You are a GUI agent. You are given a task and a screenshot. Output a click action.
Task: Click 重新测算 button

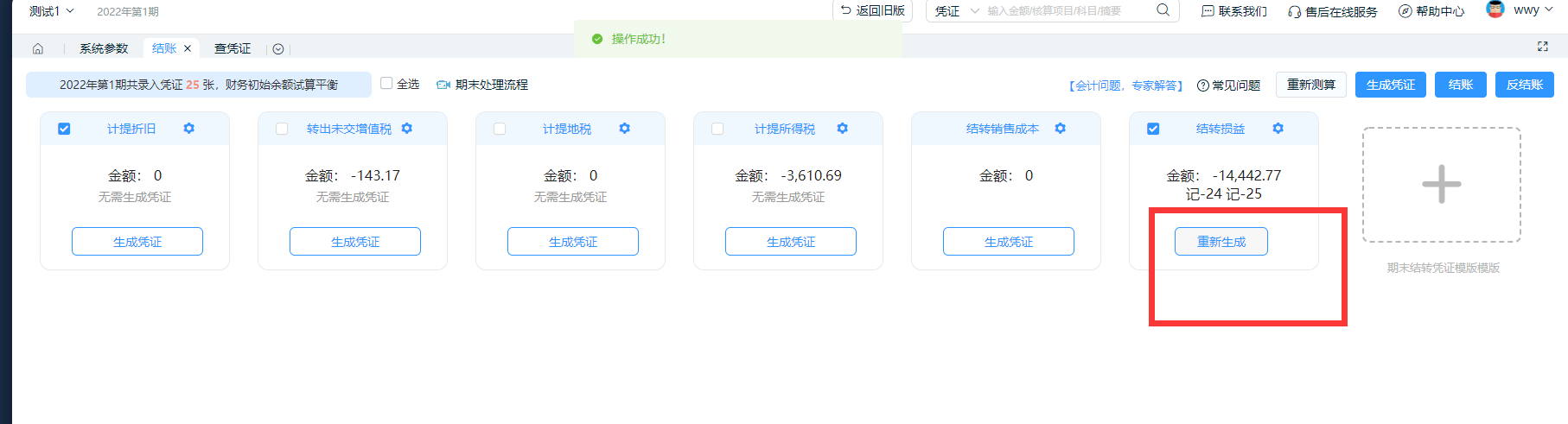1311,85
